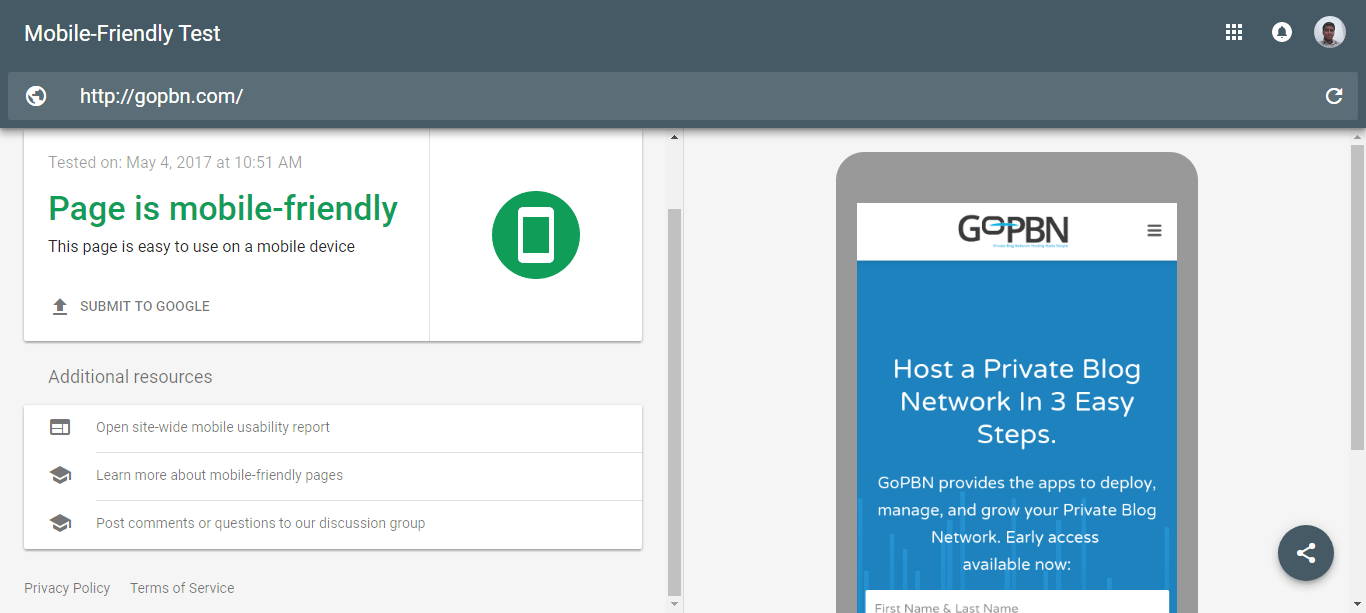
Task: Click SUBMIT TO GOOGLE
Action: pyautogui.click(x=145, y=306)
